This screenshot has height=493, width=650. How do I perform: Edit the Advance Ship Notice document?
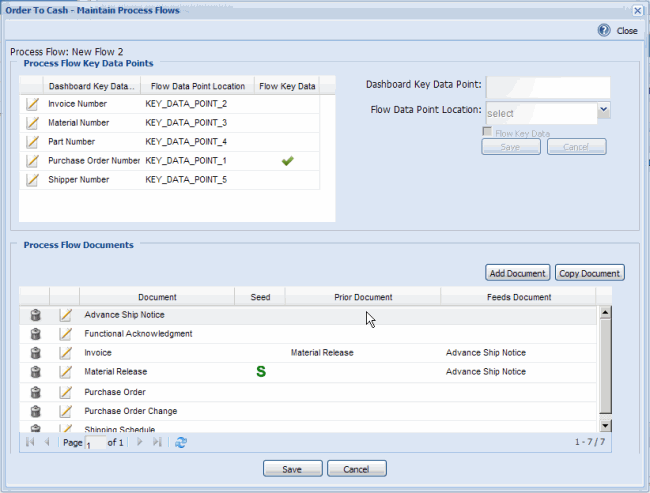pyautogui.click(x=65, y=315)
